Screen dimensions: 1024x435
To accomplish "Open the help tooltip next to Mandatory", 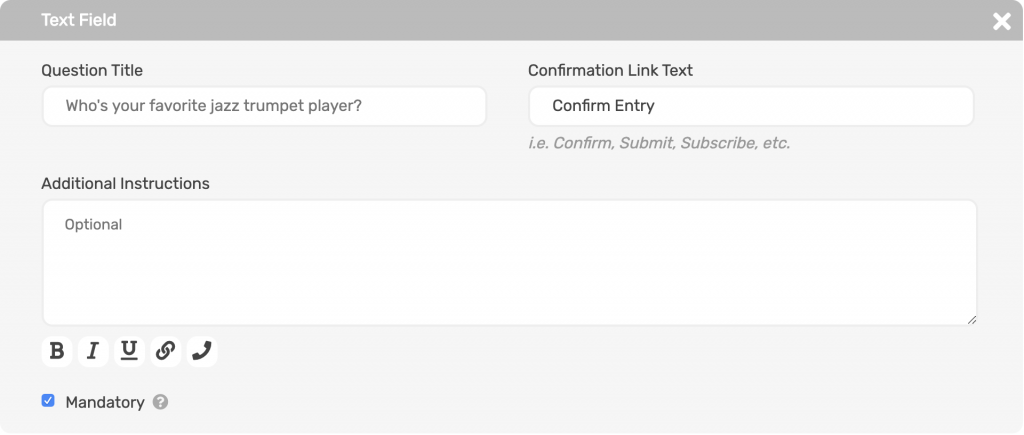I will [160, 402].
